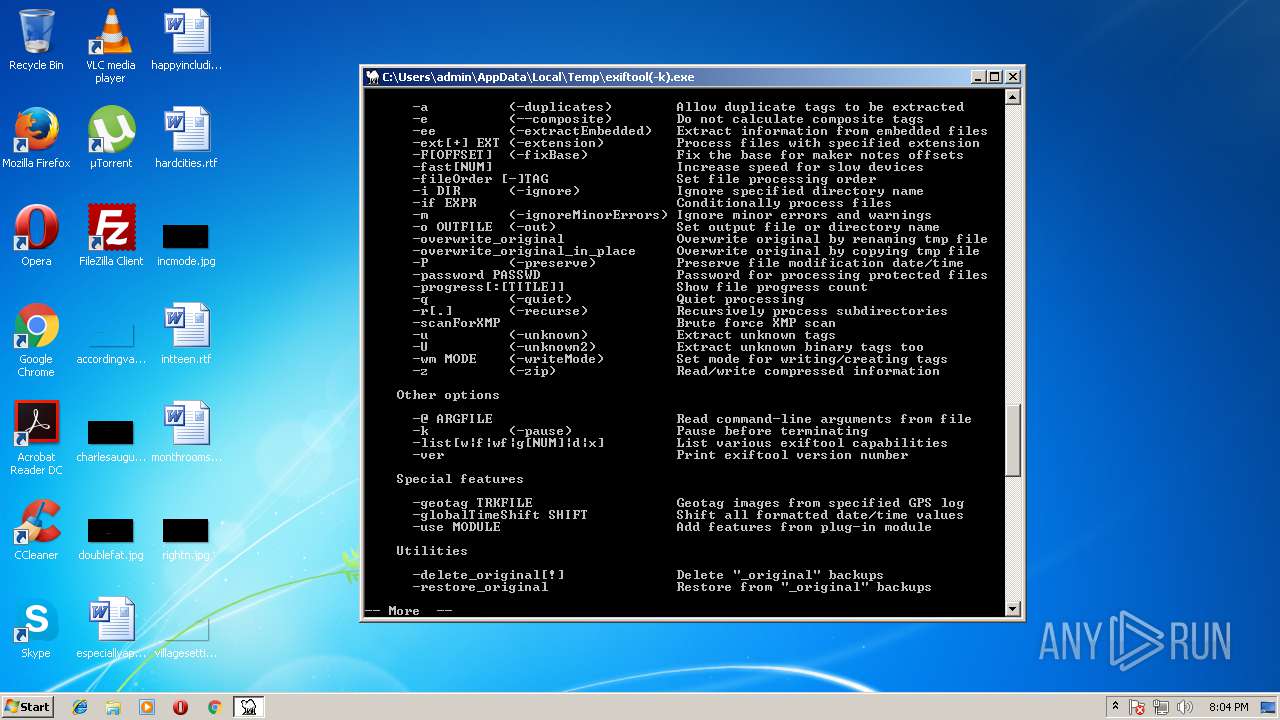Launch Acrobat Reader DC shortcut
This screenshot has width=1280, height=720.
tap(36, 438)
